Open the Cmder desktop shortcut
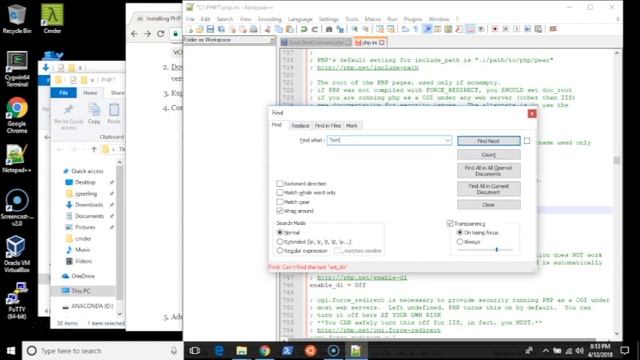The height and width of the screenshot is (360, 640). [52, 19]
